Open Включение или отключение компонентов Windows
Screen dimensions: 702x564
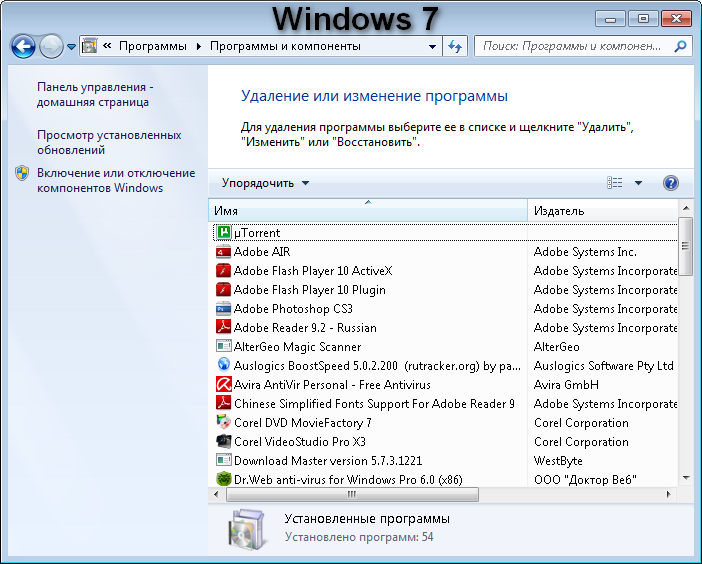tap(101, 180)
